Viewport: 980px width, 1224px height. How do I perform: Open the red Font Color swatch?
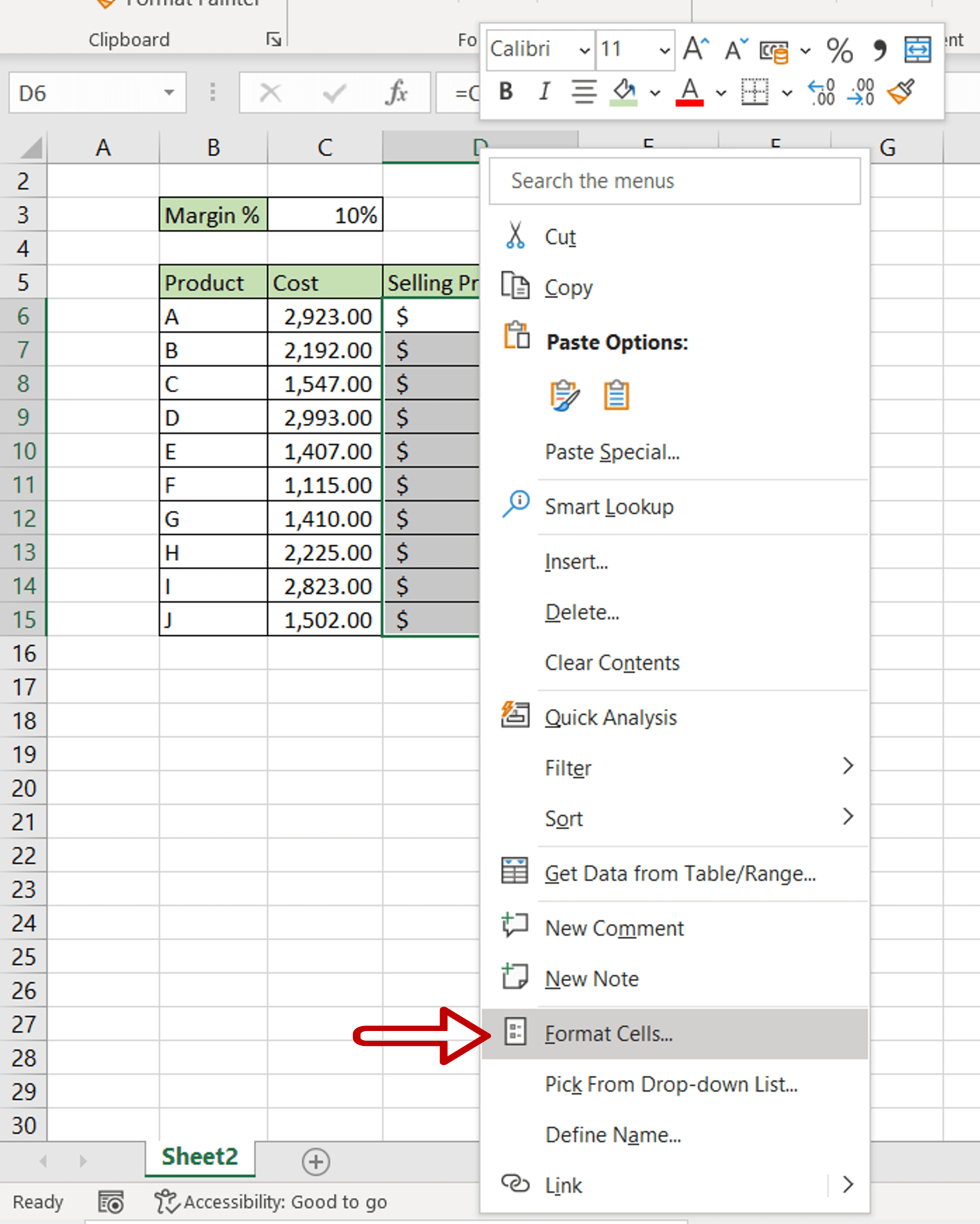[x=689, y=94]
